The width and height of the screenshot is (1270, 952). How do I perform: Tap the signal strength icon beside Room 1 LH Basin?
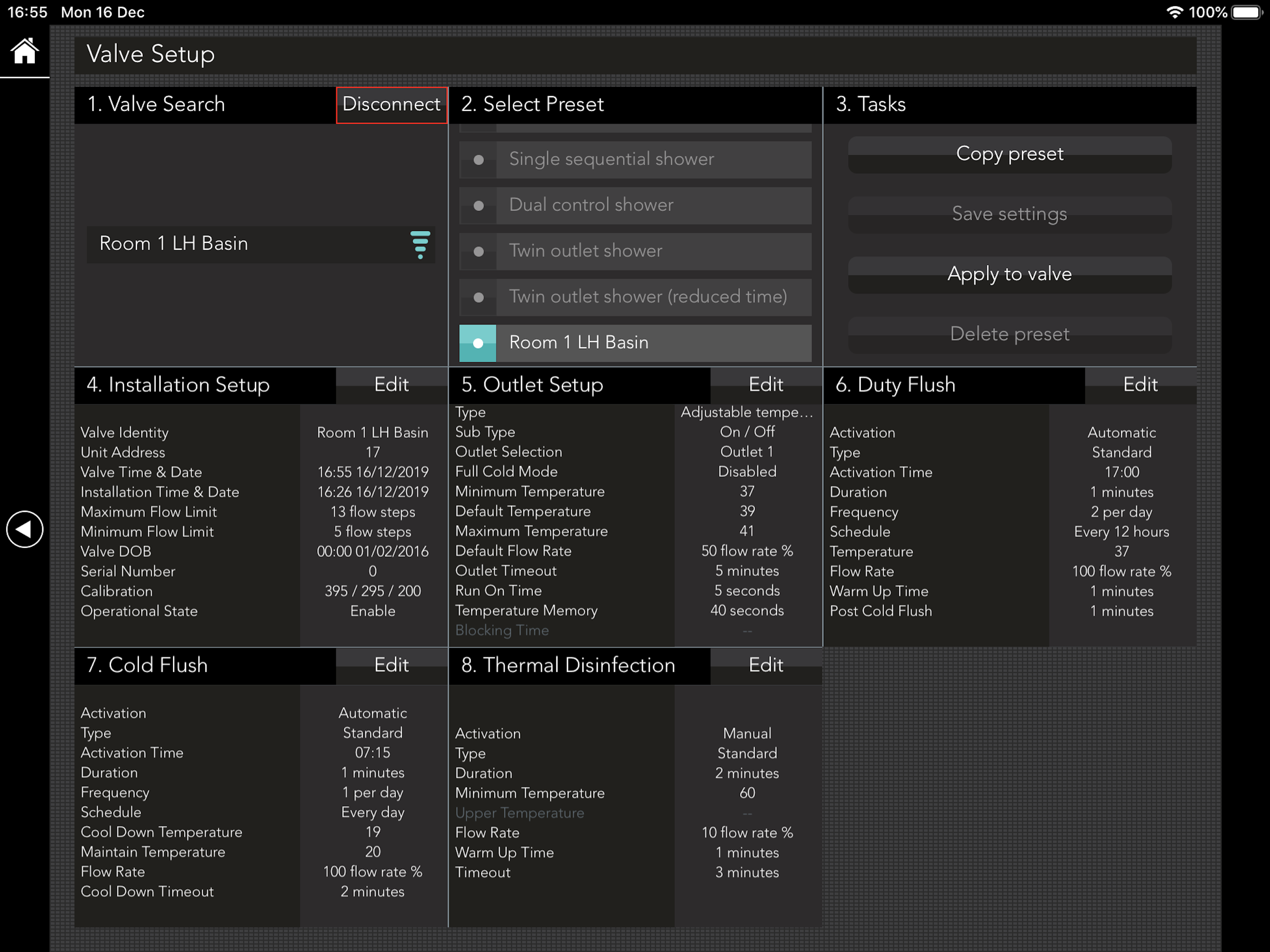(x=420, y=245)
